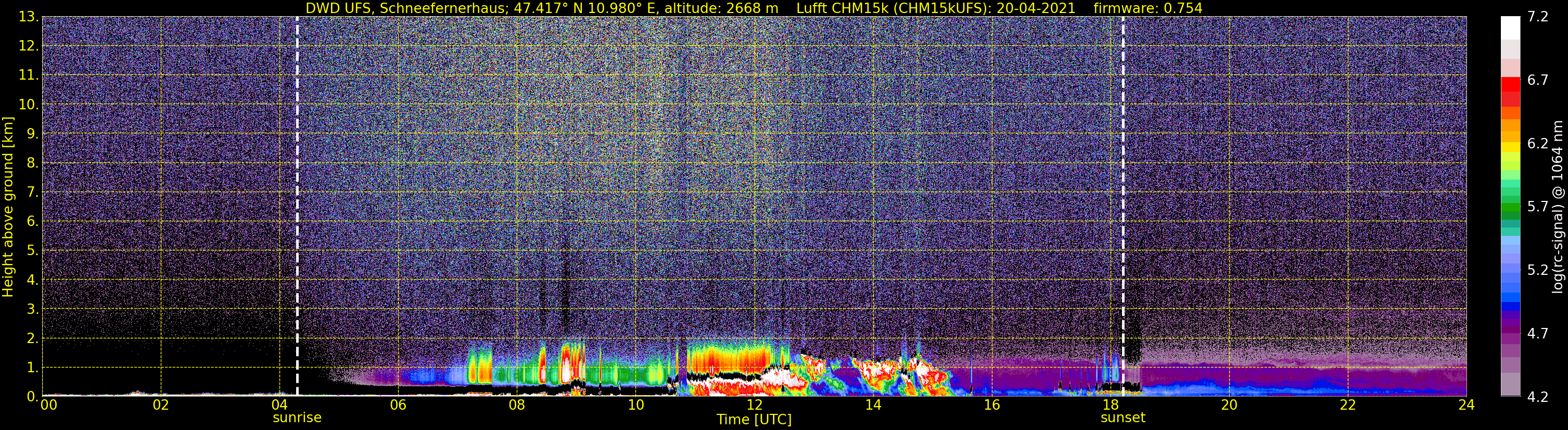Viewport: 1568px width, 430px height.
Task: Select the white dashed sunrise marker line
Action: coord(297,207)
